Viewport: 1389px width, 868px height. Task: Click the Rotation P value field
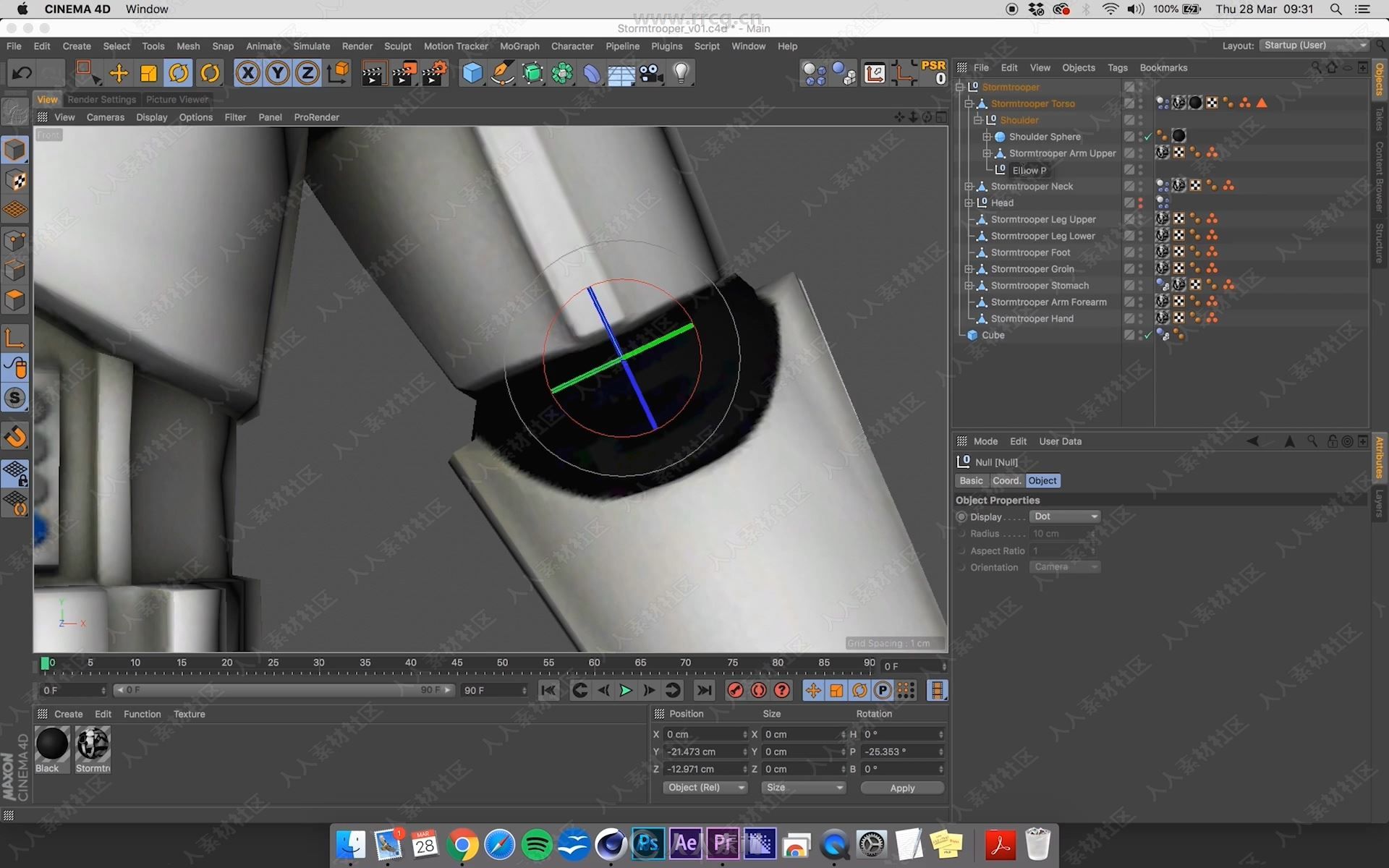pyautogui.click(x=901, y=752)
